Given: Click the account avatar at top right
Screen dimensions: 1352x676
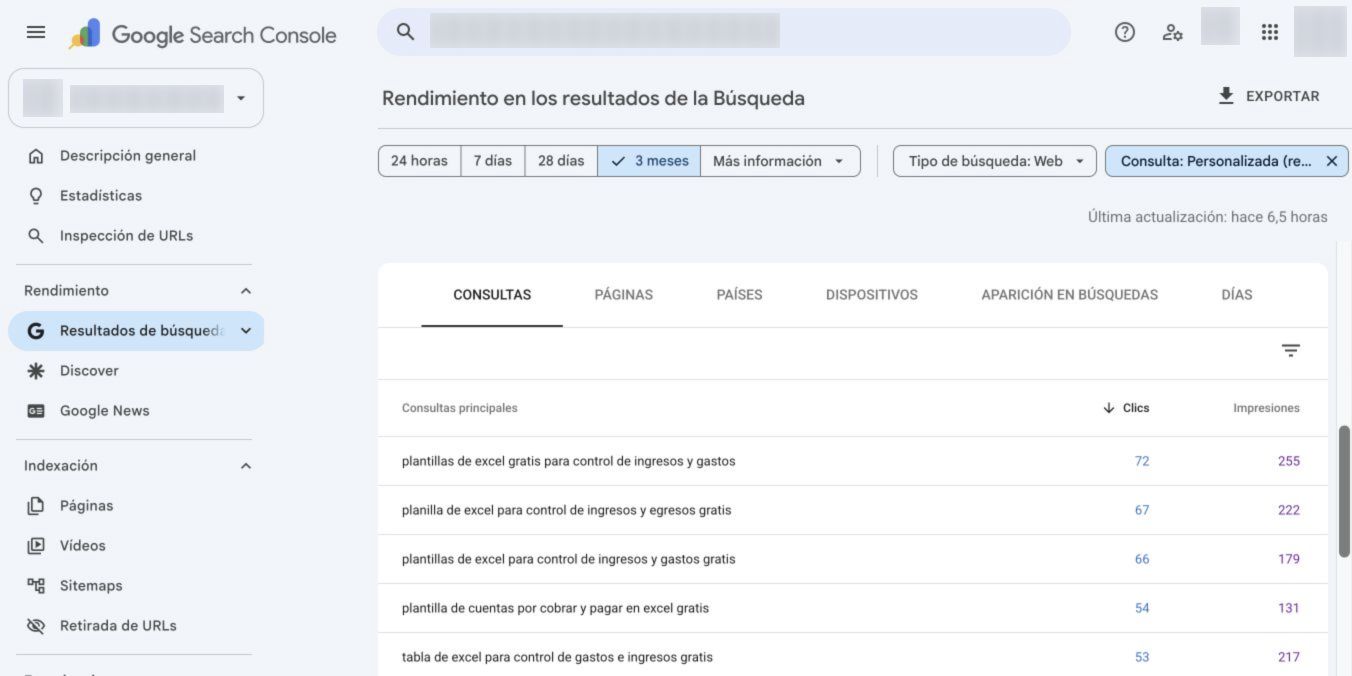Looking at the screenshot, I should (x=1320, y=31).
